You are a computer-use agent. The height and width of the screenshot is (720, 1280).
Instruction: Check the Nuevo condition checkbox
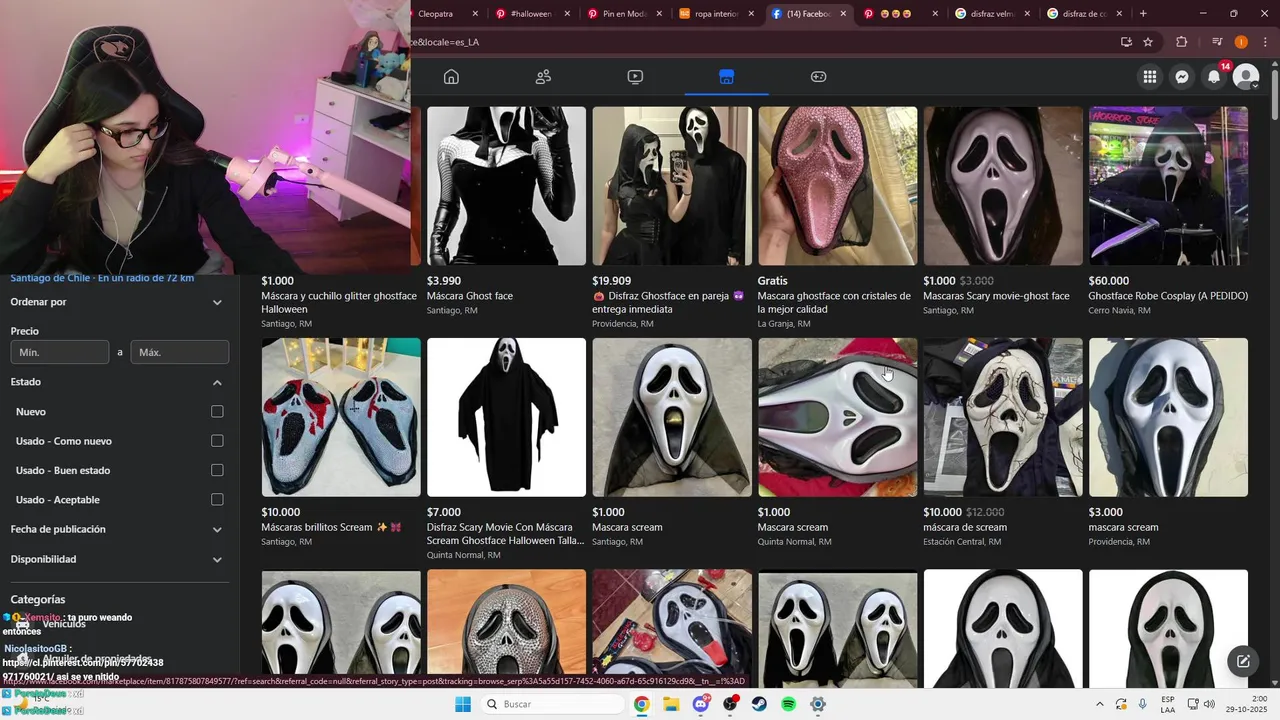[x=217, y=412]
